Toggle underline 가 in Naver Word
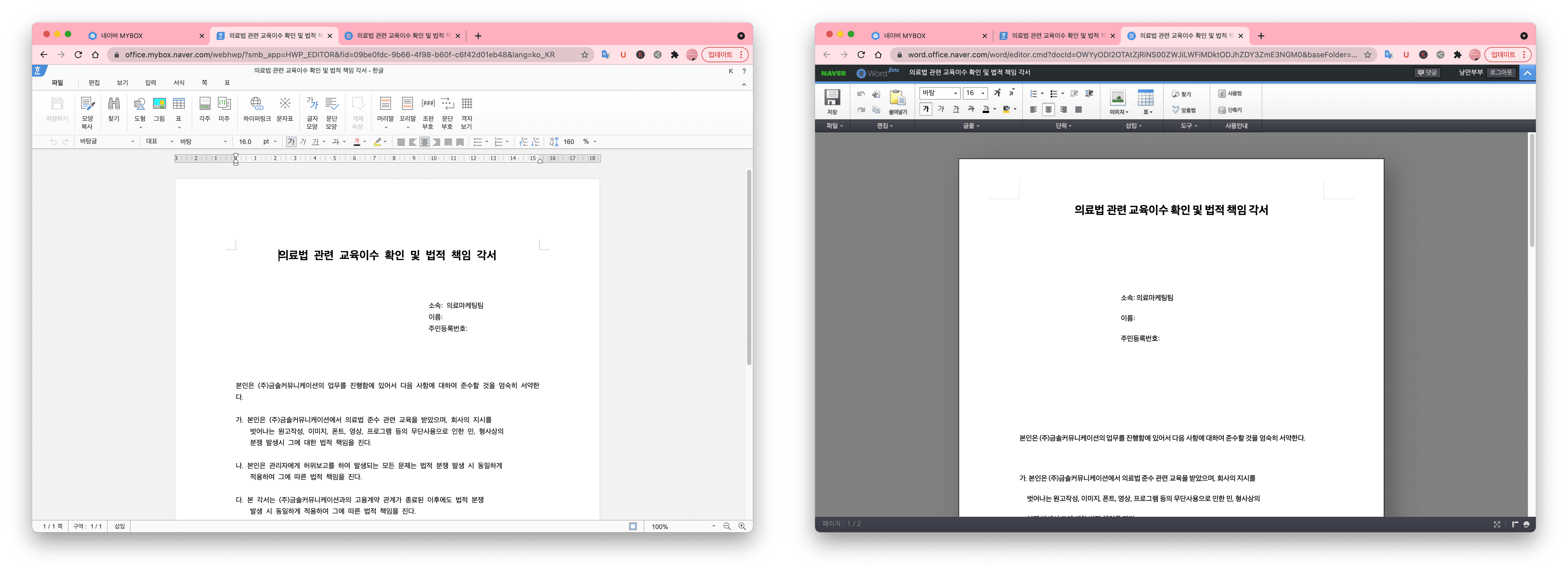The width and height of the screenshot is (1568, 574). point(956,109)
